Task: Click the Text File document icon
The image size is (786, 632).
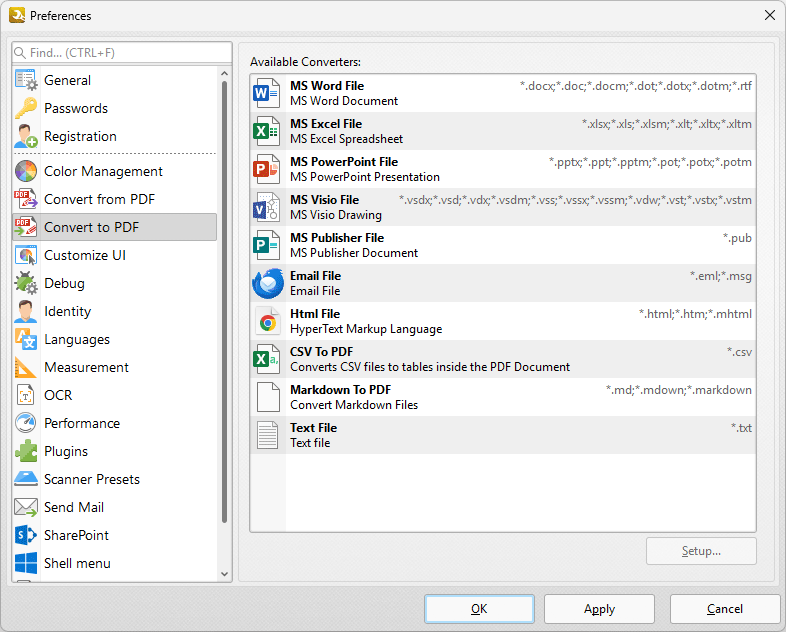Action: [268, 435]
